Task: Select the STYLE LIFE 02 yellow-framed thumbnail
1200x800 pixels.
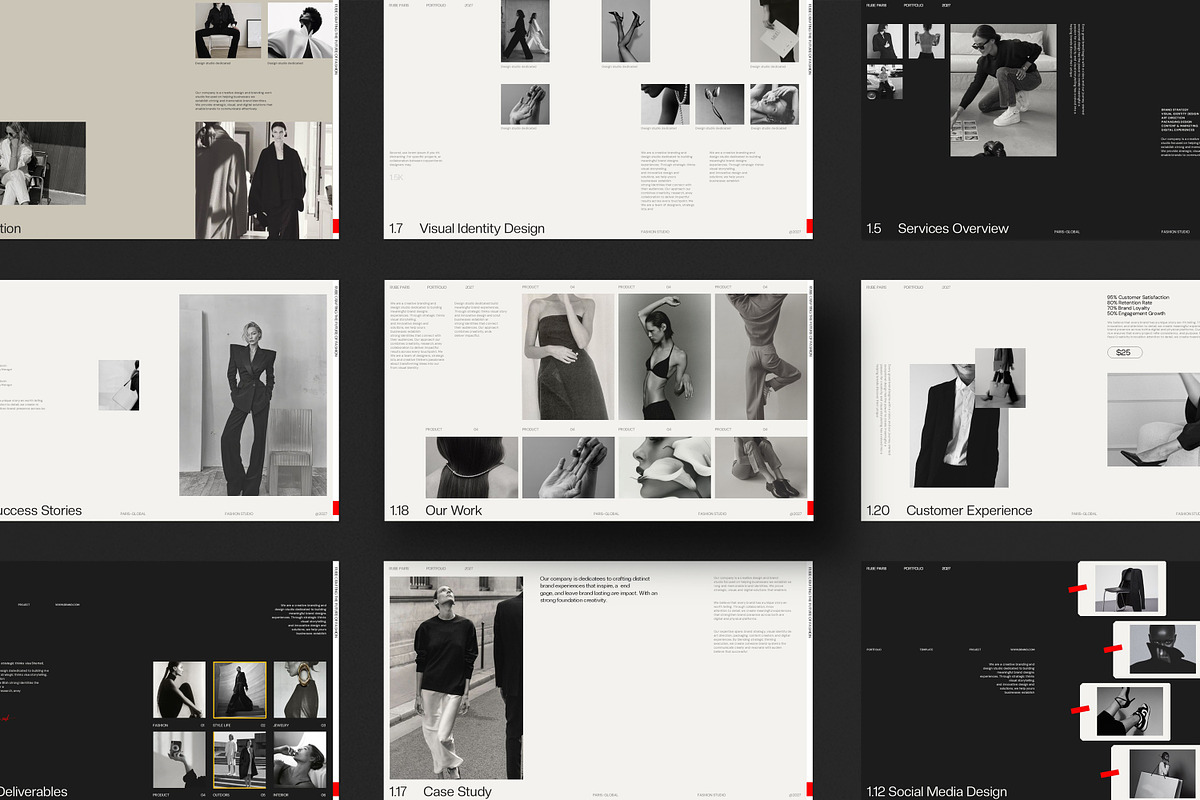Action: point(240,690)
